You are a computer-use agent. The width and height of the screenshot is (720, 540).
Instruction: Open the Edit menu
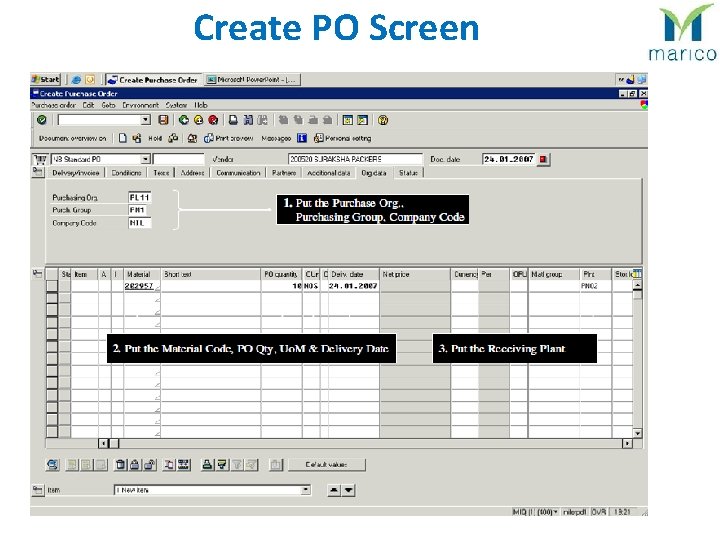(x=88, y=105)
